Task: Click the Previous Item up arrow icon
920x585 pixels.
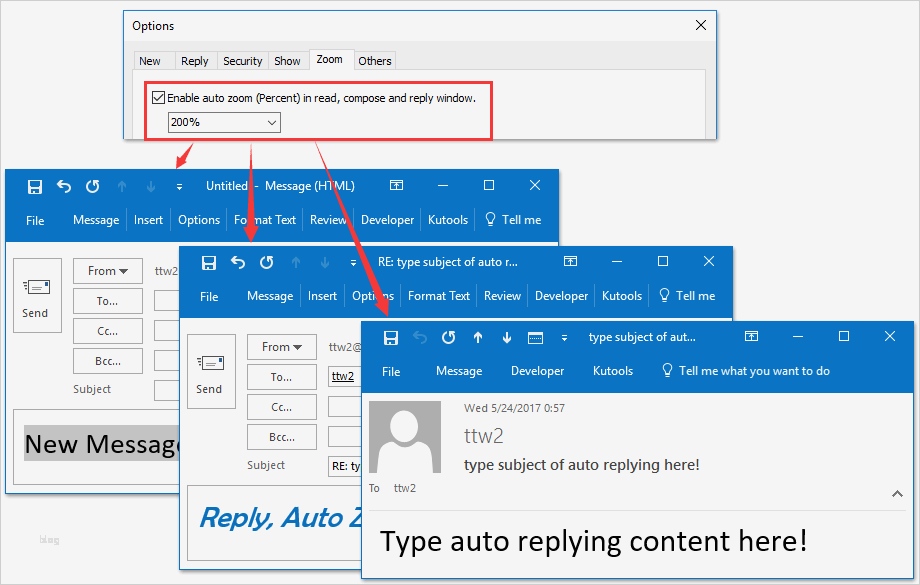Action: click(x=478, y=336)
